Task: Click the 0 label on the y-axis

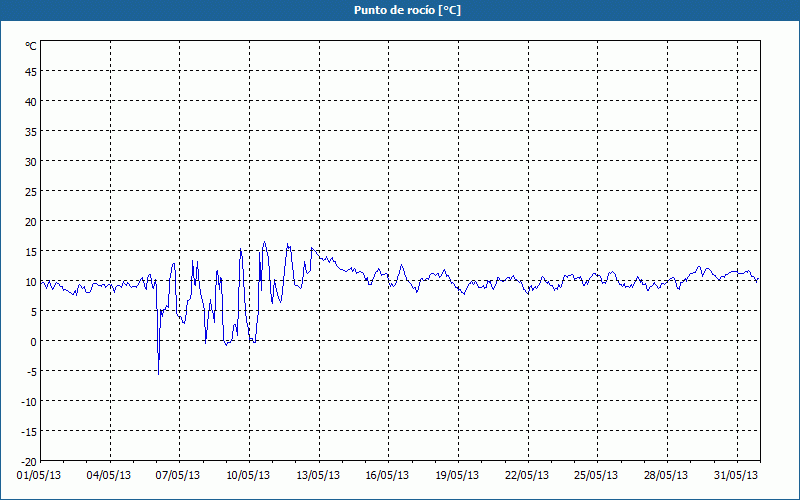Action: (33, 341)
